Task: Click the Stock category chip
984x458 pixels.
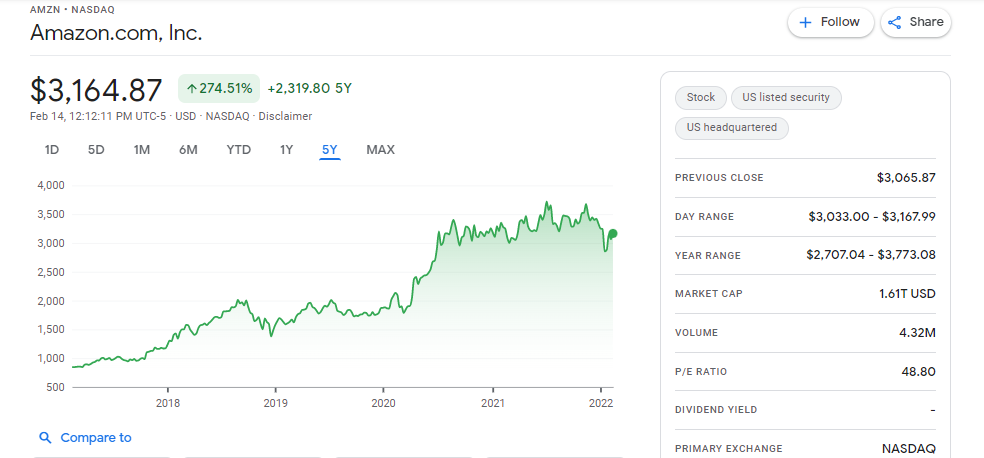Action: click(700, 97)
